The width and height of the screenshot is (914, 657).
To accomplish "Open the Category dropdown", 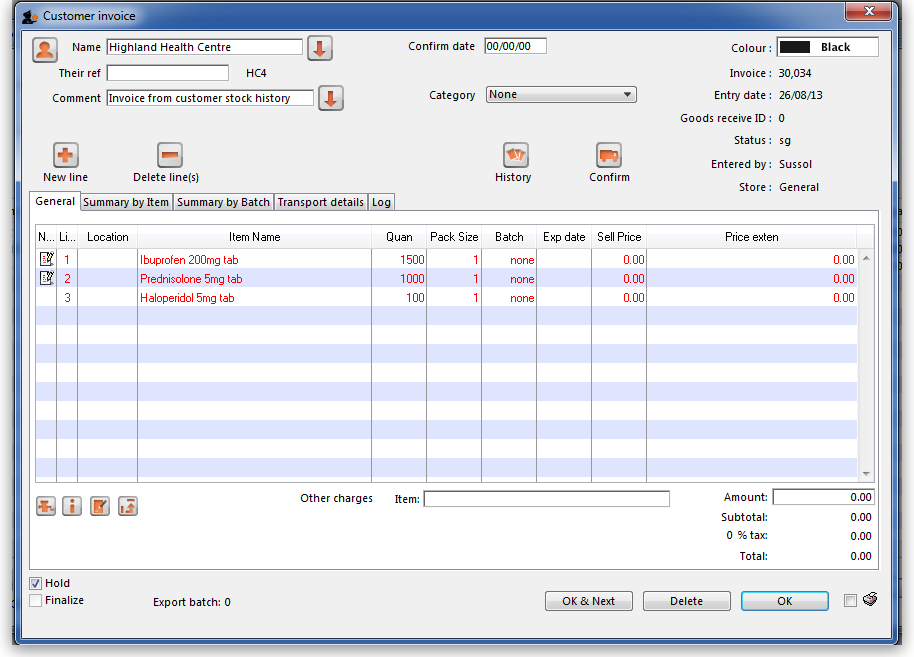I will [x=561, y=95].
